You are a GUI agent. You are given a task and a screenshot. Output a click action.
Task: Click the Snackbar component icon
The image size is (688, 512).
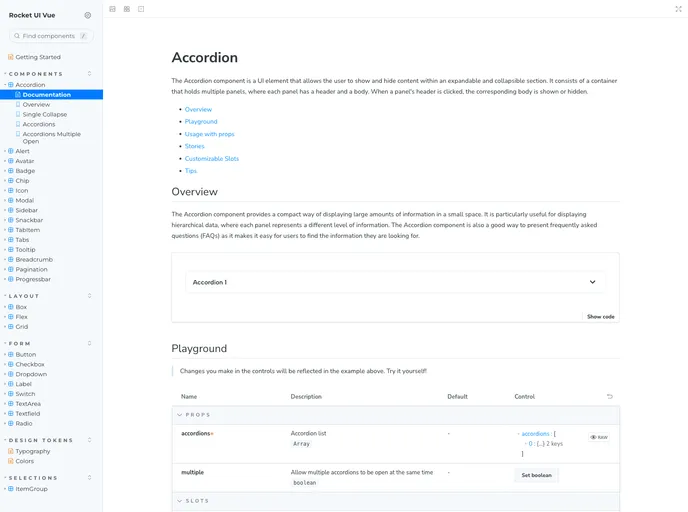(x=11, y=220)
